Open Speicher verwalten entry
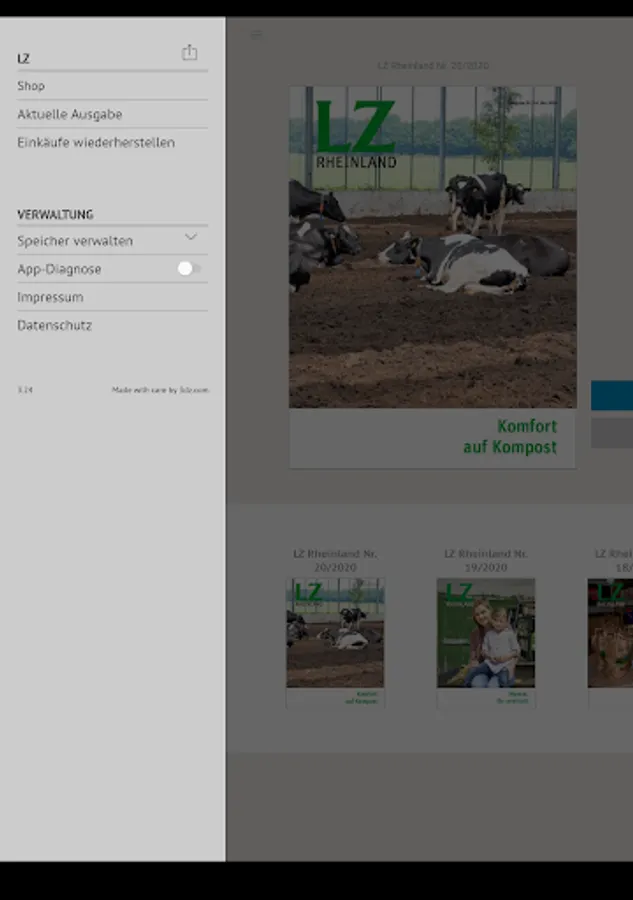This screenshot has width=633, height=900. (x=112, y=241)
